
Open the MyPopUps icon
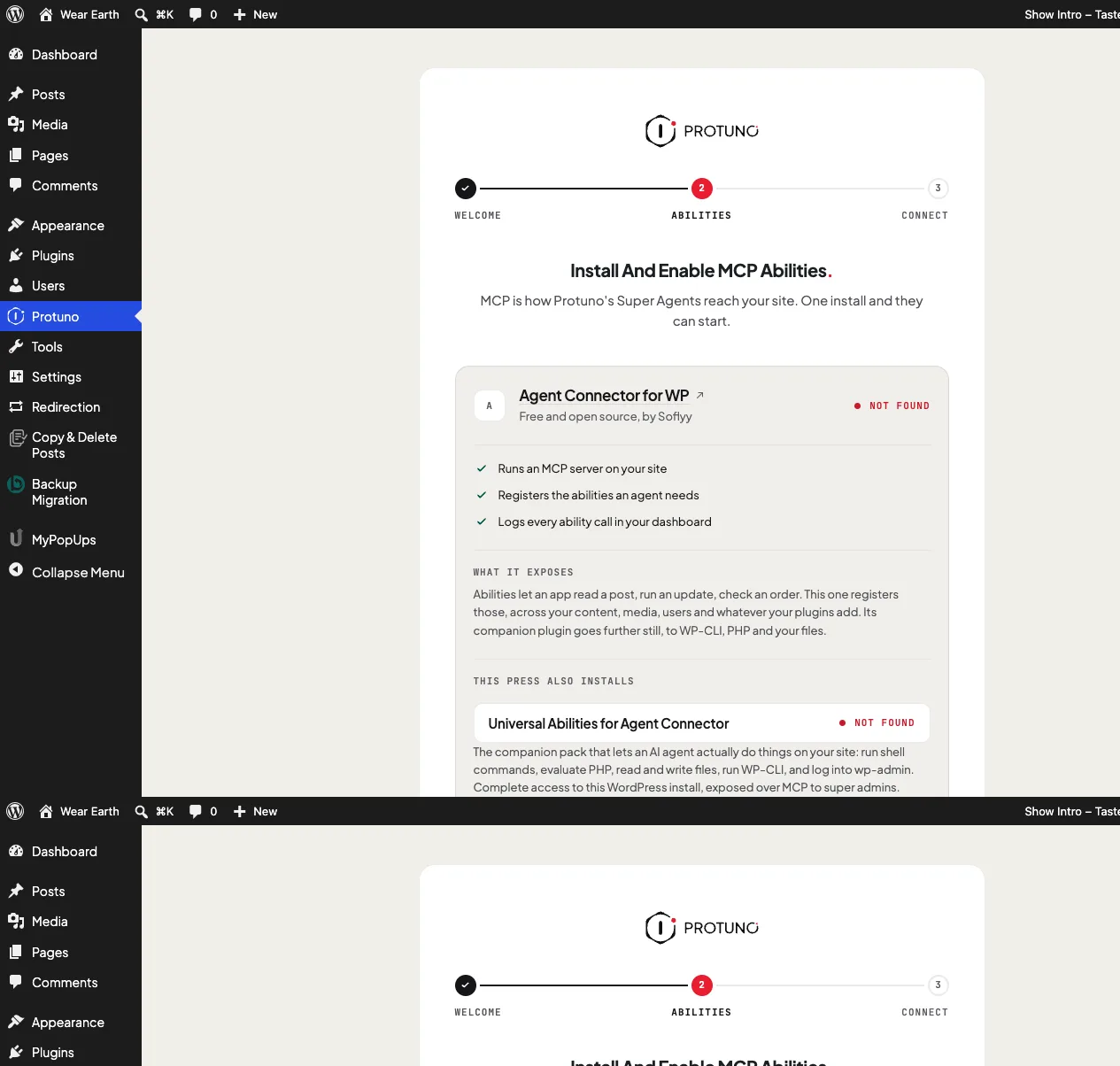pos(16,538)
